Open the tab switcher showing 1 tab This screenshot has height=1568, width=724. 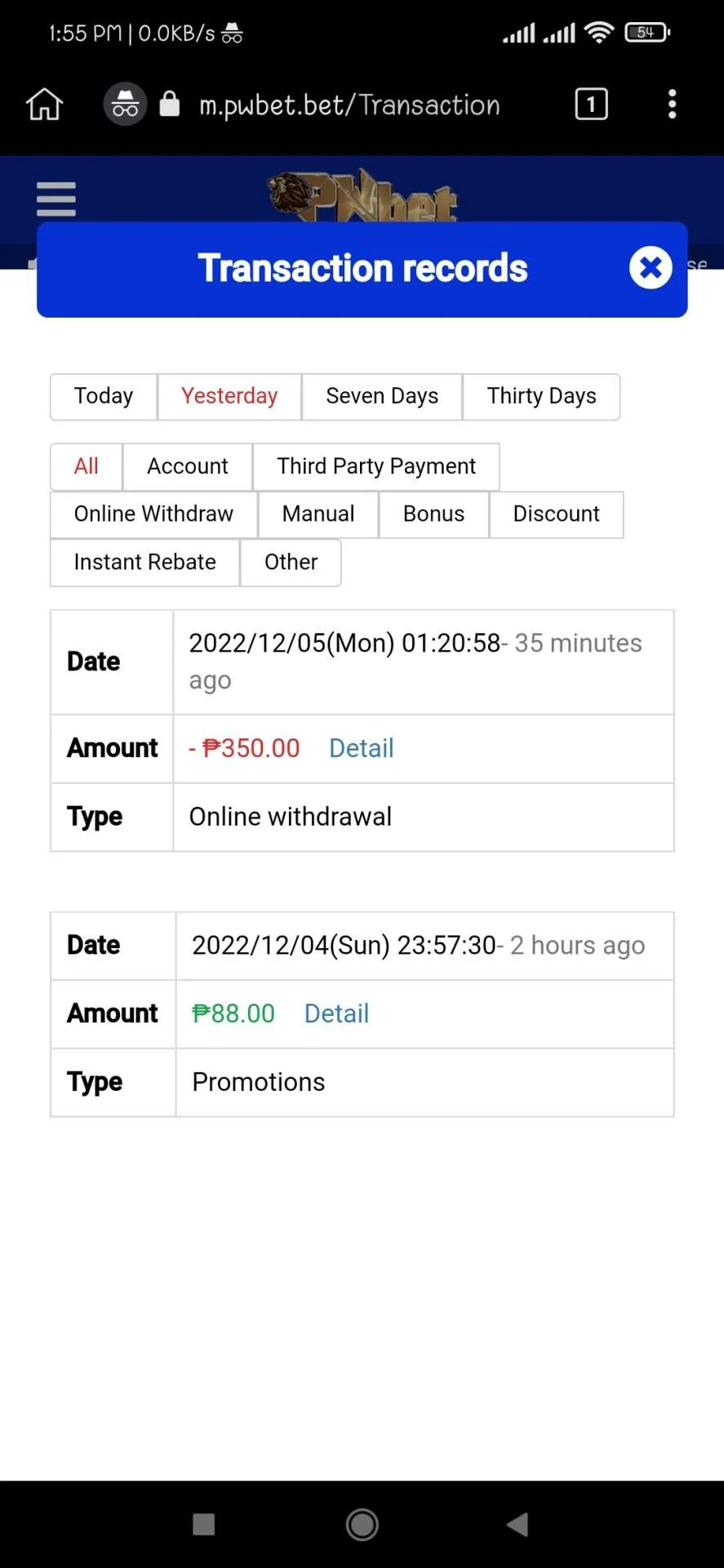(x=591, y=105)
